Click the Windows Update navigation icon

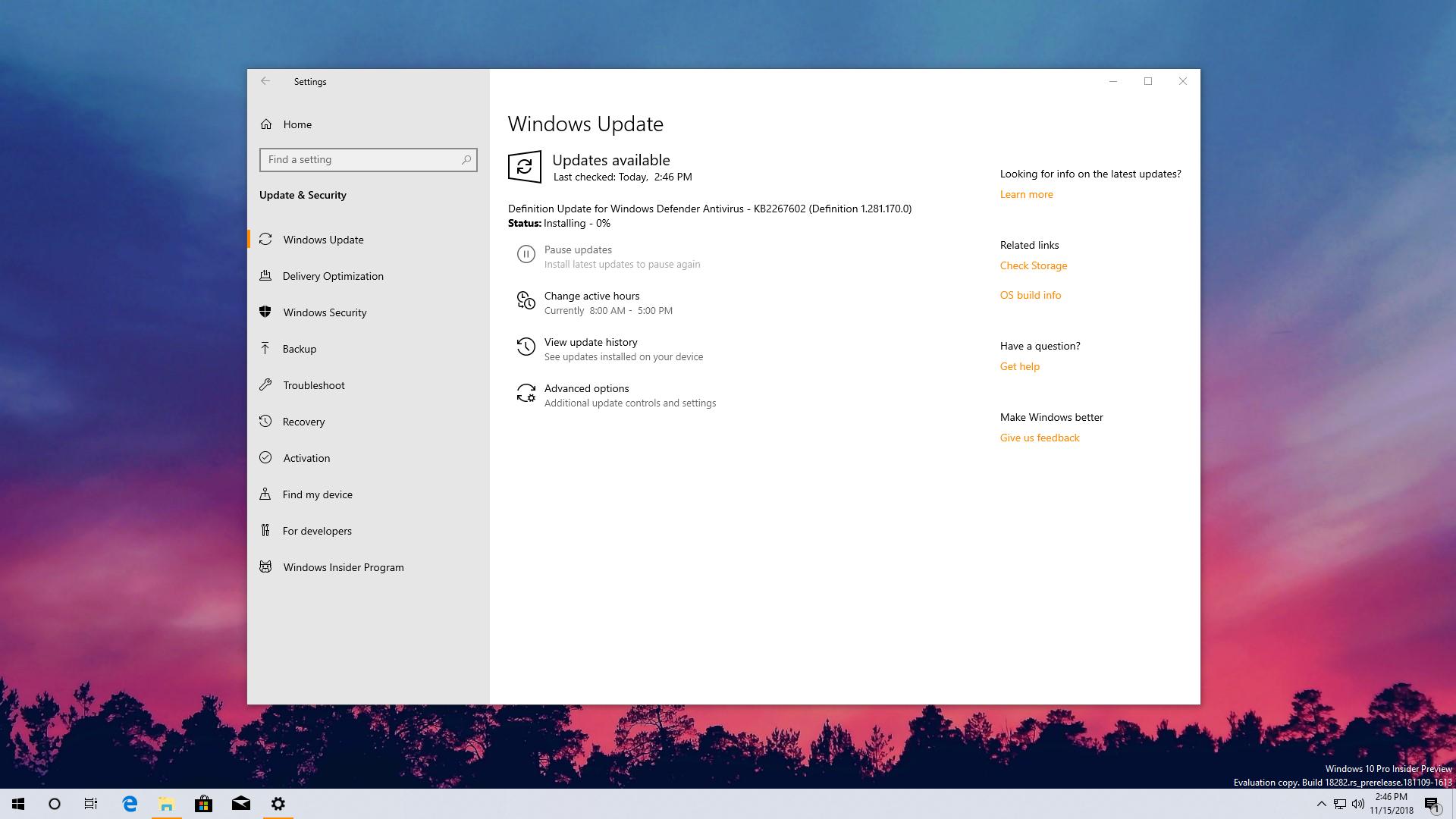(264, 239)
